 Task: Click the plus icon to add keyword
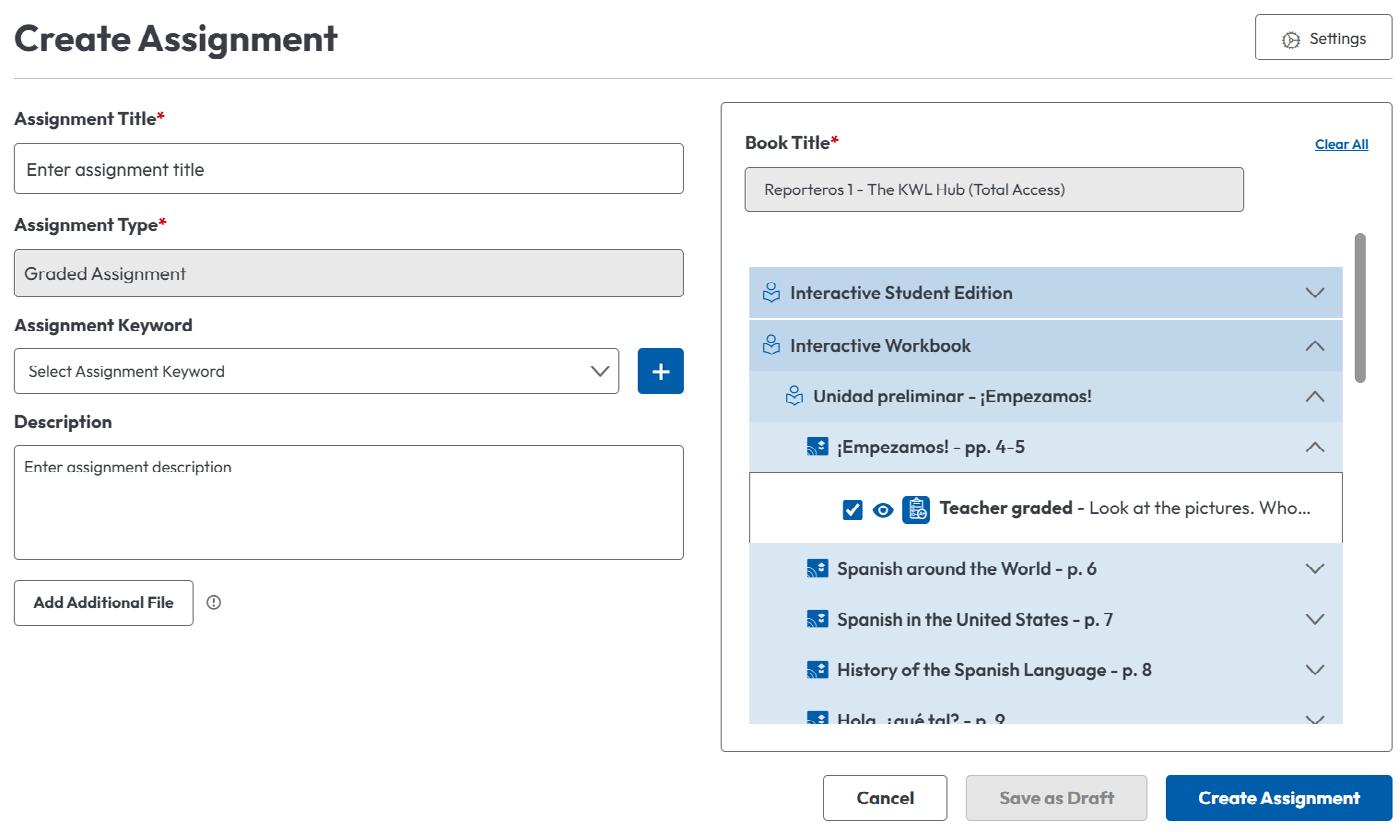(660, 371)
